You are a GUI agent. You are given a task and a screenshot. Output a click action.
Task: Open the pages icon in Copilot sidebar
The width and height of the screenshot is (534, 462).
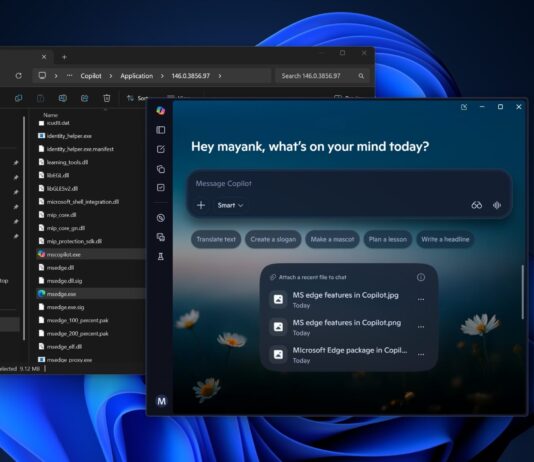pos(161,169)
